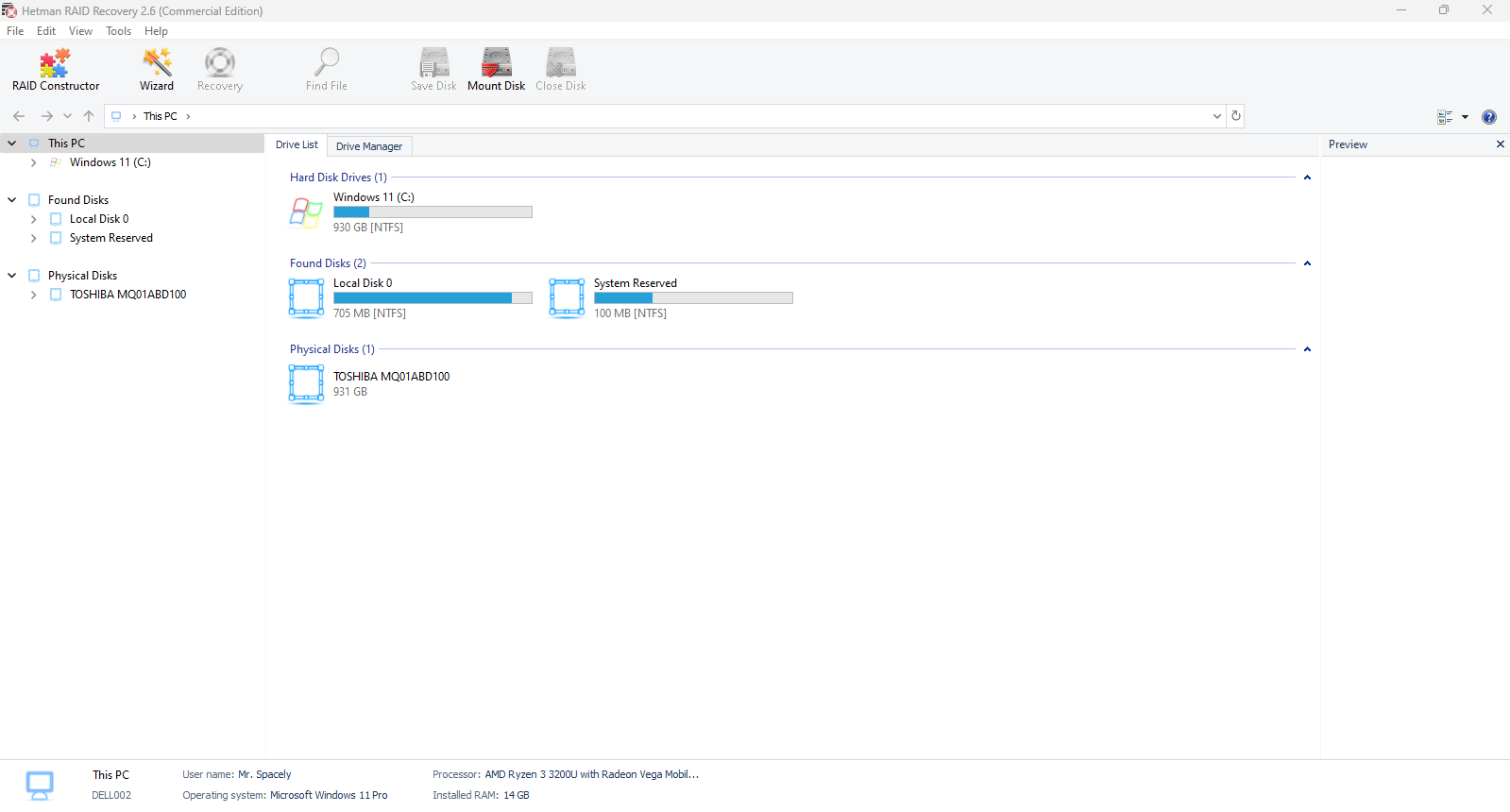The height and width of the screenshot is (812, 1510).
Task: Open the view options dropdown arrow
Action: (x=1465, y=117)
